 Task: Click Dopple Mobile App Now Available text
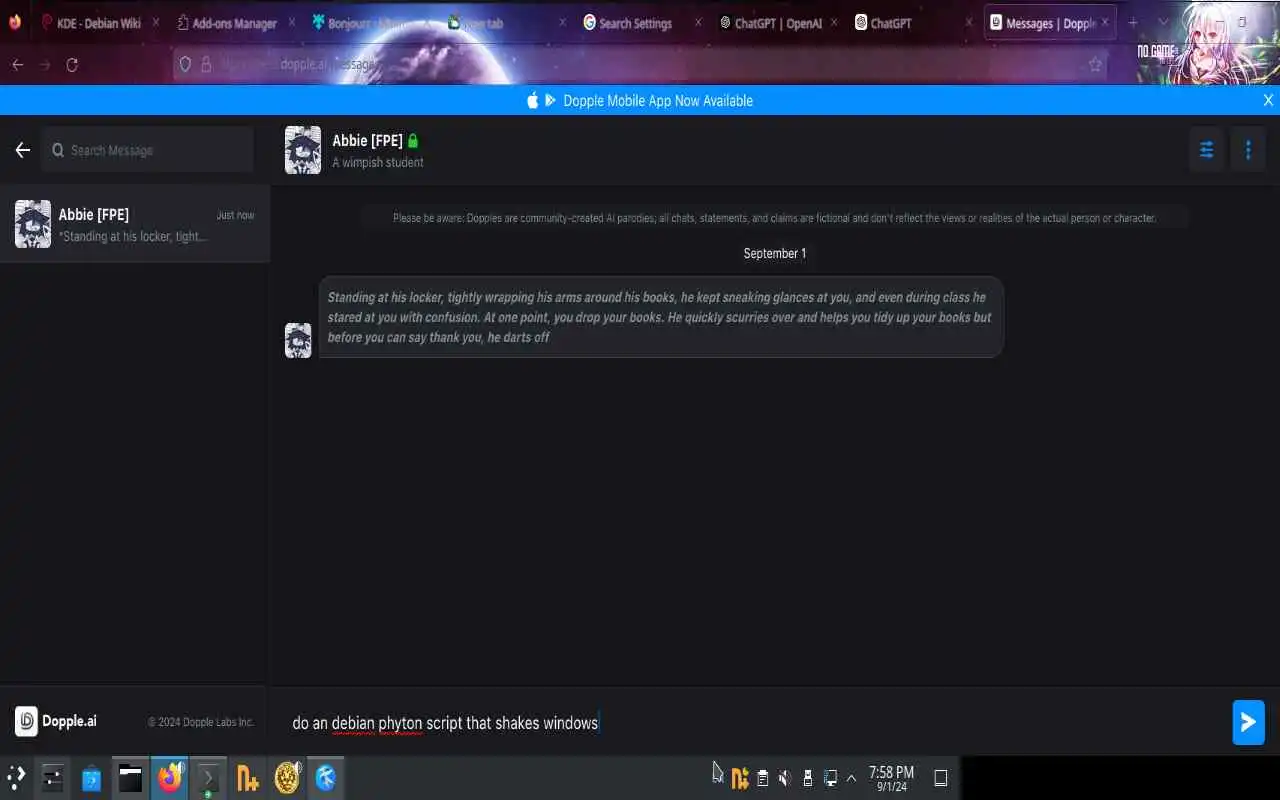pos(658,100)
